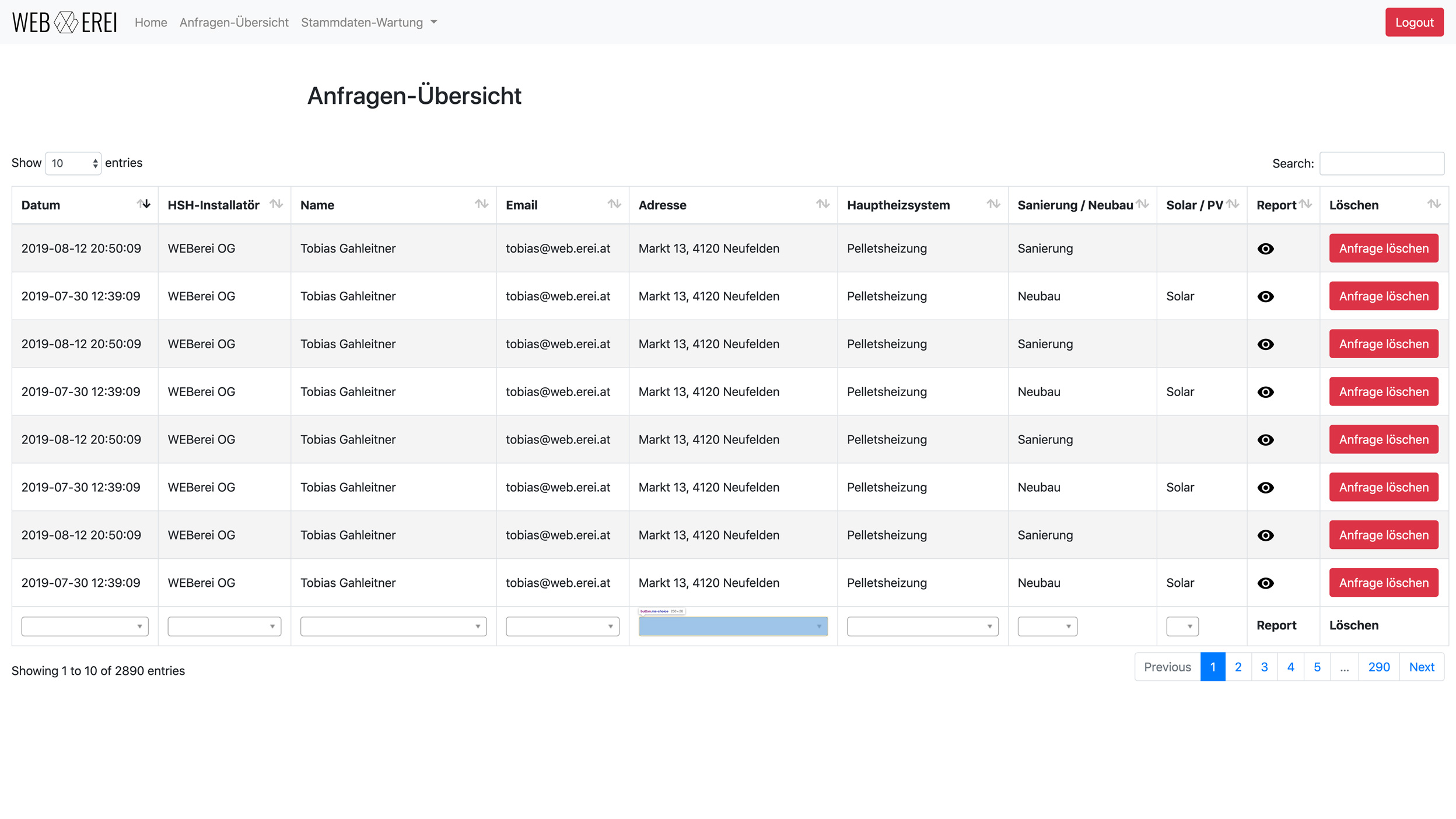Viewport: 1456px width, 819px height.
Task: Click the Anfragen-Übersicht page heading
Action: coord(414,96)
